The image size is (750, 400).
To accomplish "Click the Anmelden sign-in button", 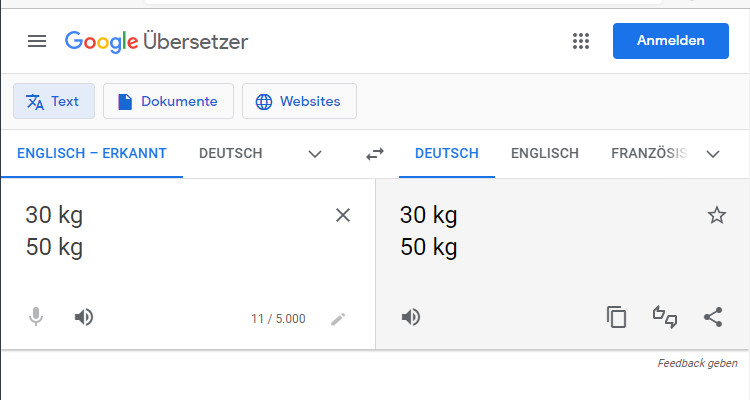I will point(671,41).
